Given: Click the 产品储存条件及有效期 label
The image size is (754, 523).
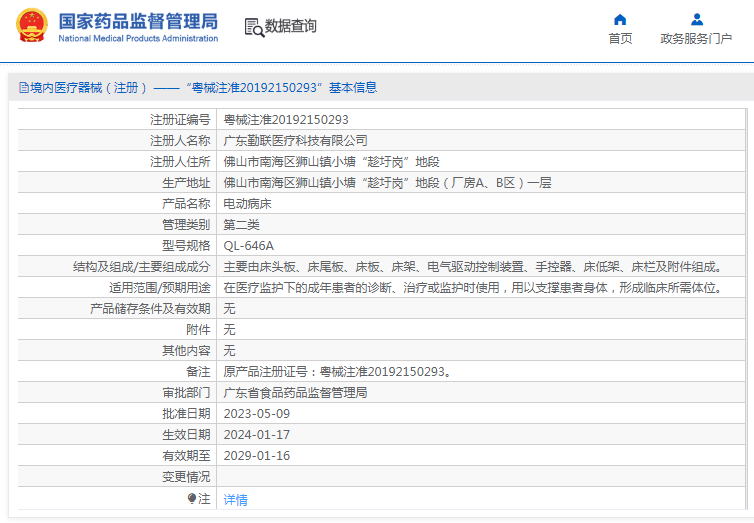Looking at the screenshot, I should click(x=150, y=309).
